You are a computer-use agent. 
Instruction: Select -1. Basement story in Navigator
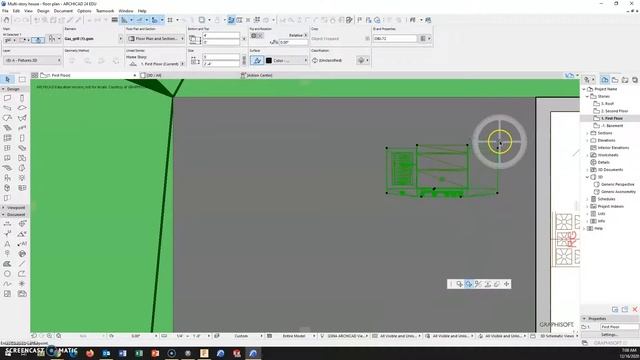pyautogui.click(x=612, y=126)
